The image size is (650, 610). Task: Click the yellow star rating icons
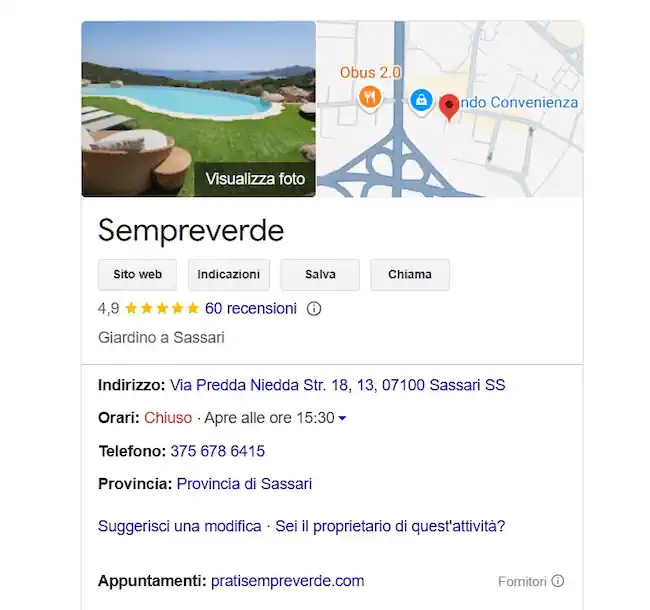[x=162, y=309]
